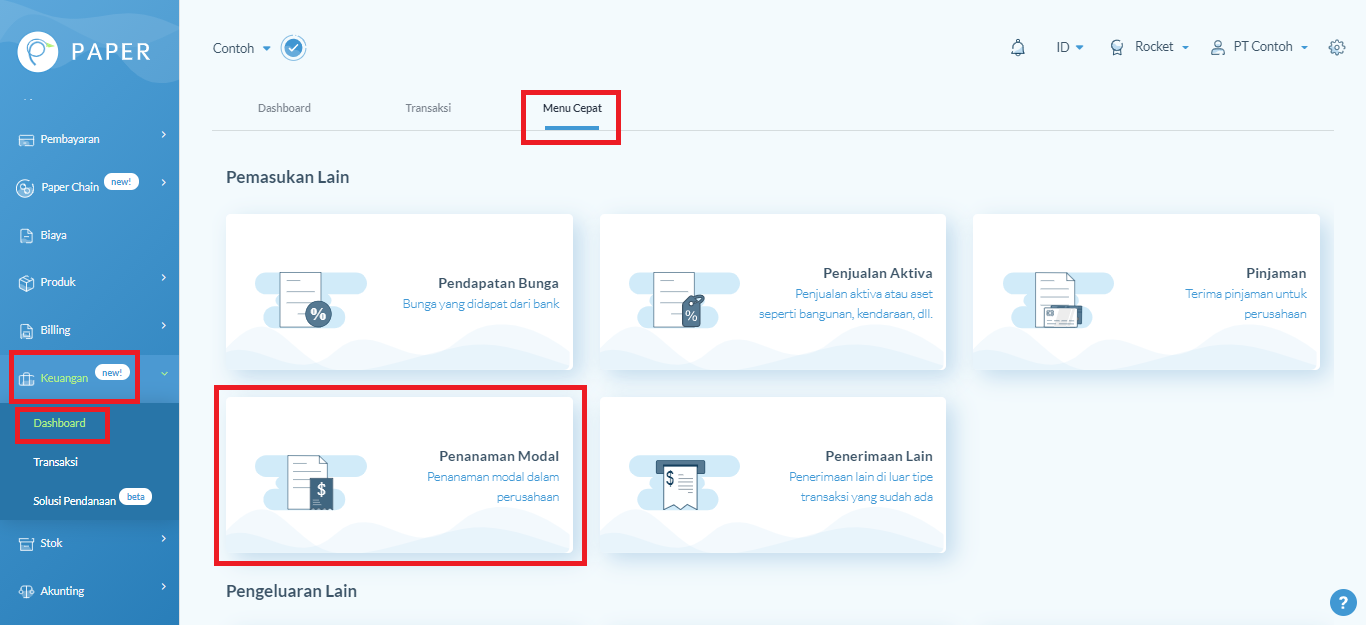The height and width of the screenshot is (625, 1366).
Task: Open the Penjualan Aktiva card
Action: [773, 292]
